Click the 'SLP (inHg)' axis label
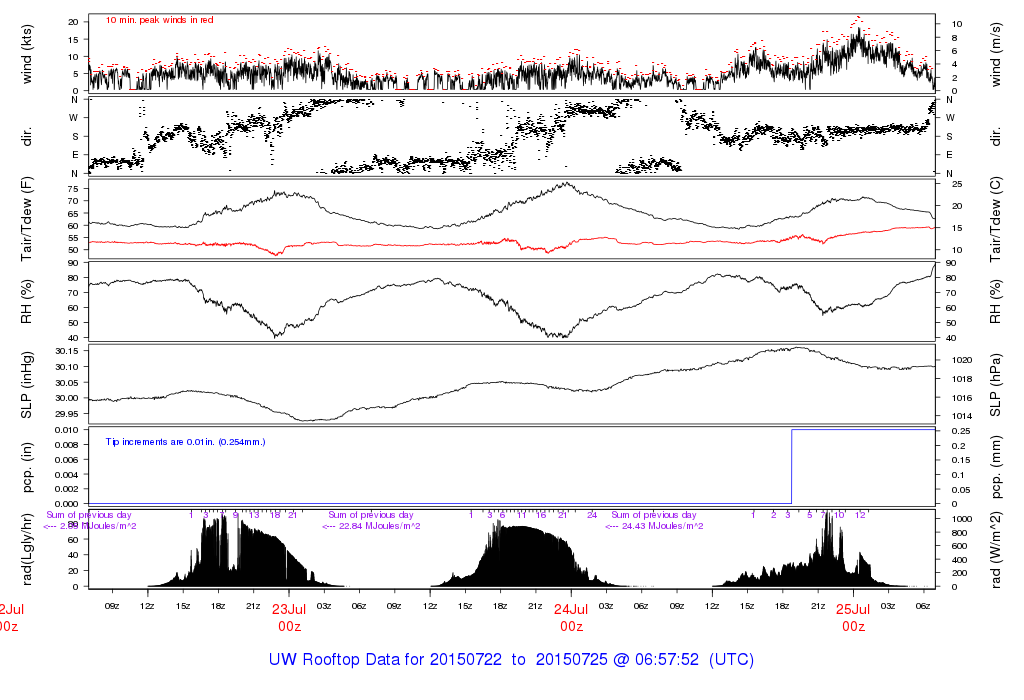Viewport: 1024px width, 700px height. click(27, 385)
